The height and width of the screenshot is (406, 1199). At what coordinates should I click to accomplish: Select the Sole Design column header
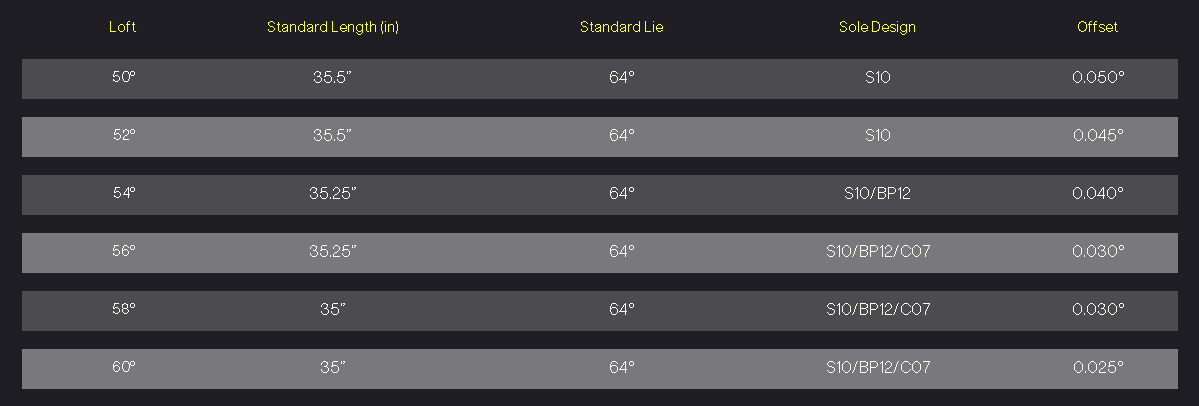coord(877,27)
